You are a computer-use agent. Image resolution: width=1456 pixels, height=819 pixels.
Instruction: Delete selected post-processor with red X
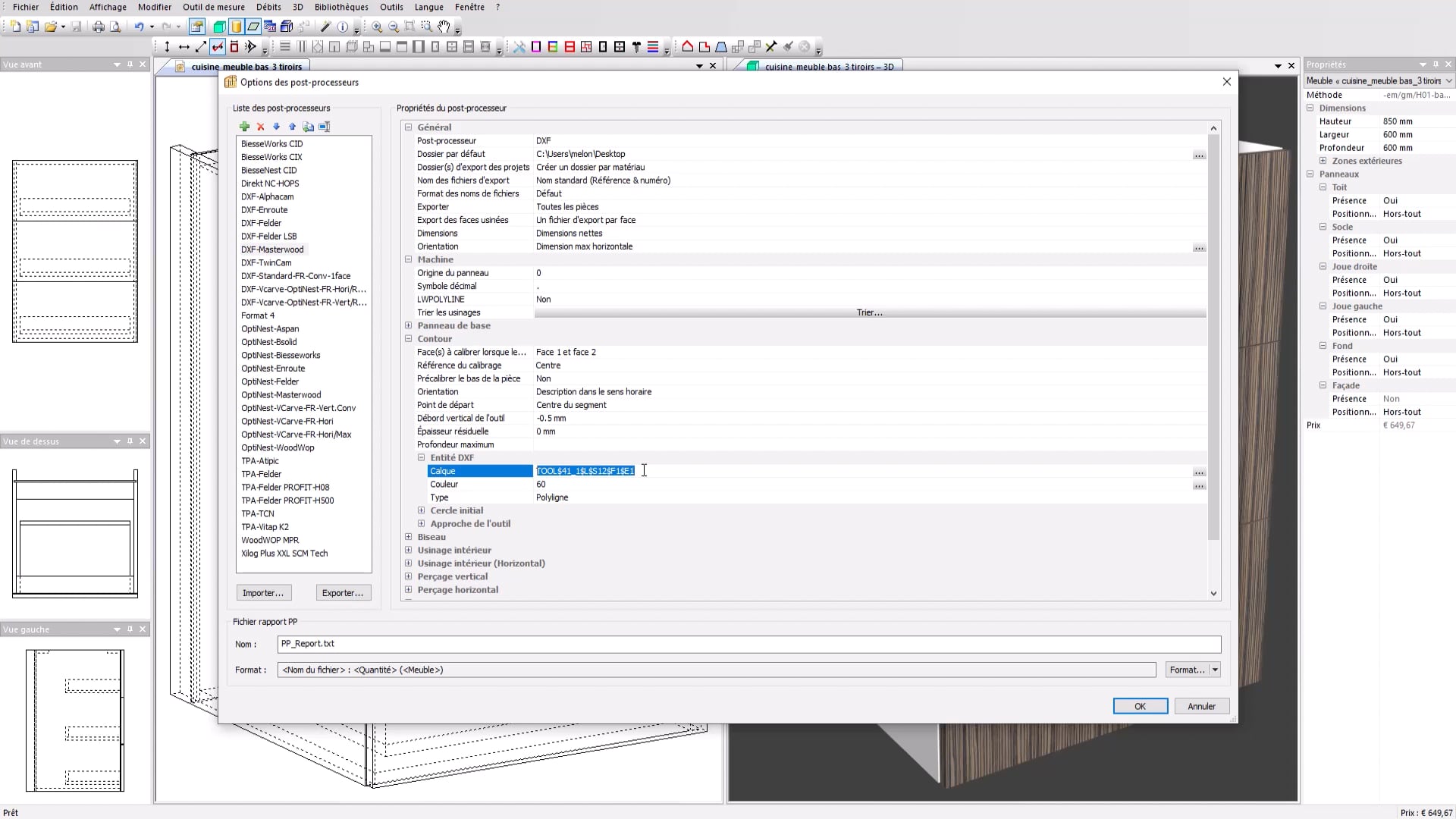pyautogui.click(x=260, y=127)
